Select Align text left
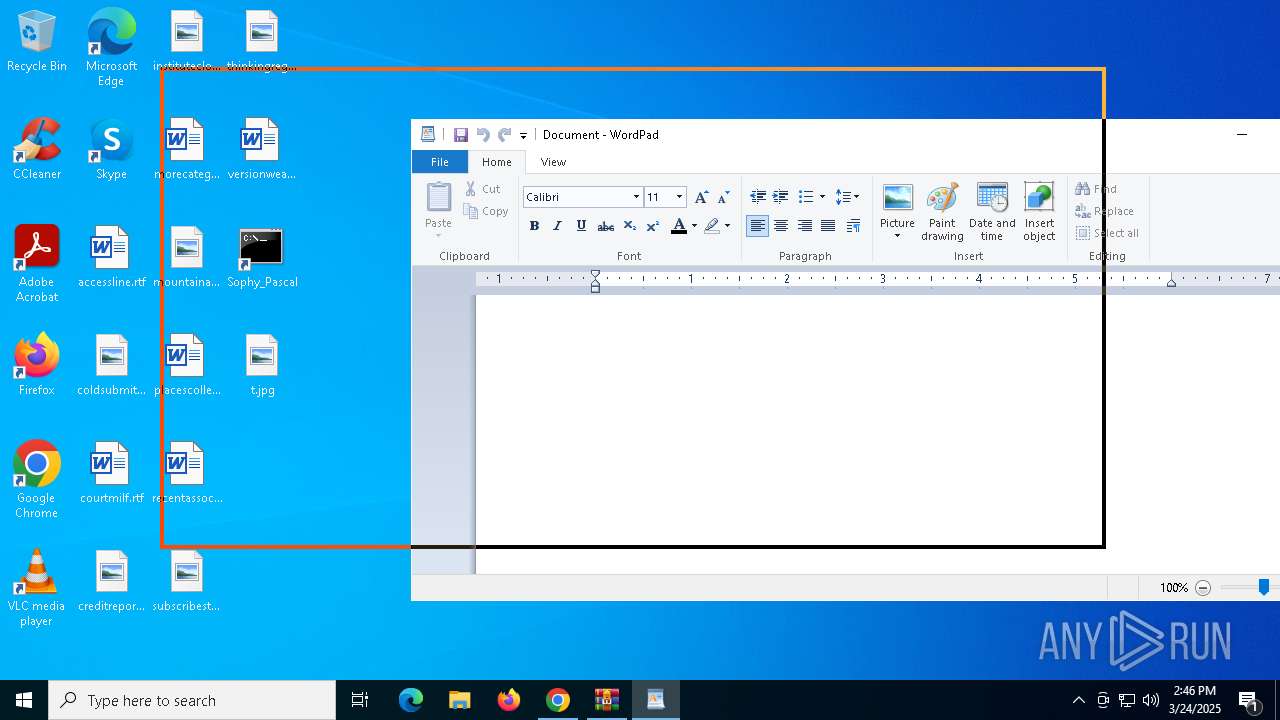Screen dimensions: 1280x720 [x=758, y=226]
